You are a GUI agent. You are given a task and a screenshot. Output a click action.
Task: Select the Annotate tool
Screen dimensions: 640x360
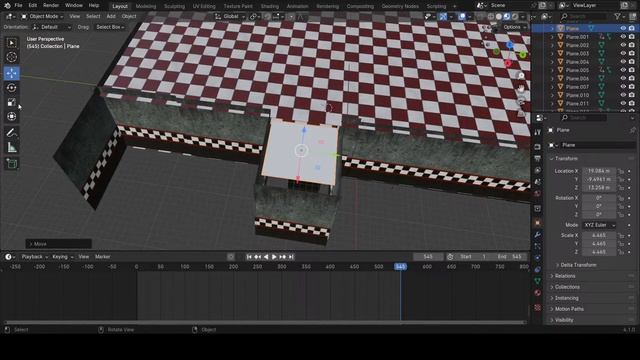12,133
